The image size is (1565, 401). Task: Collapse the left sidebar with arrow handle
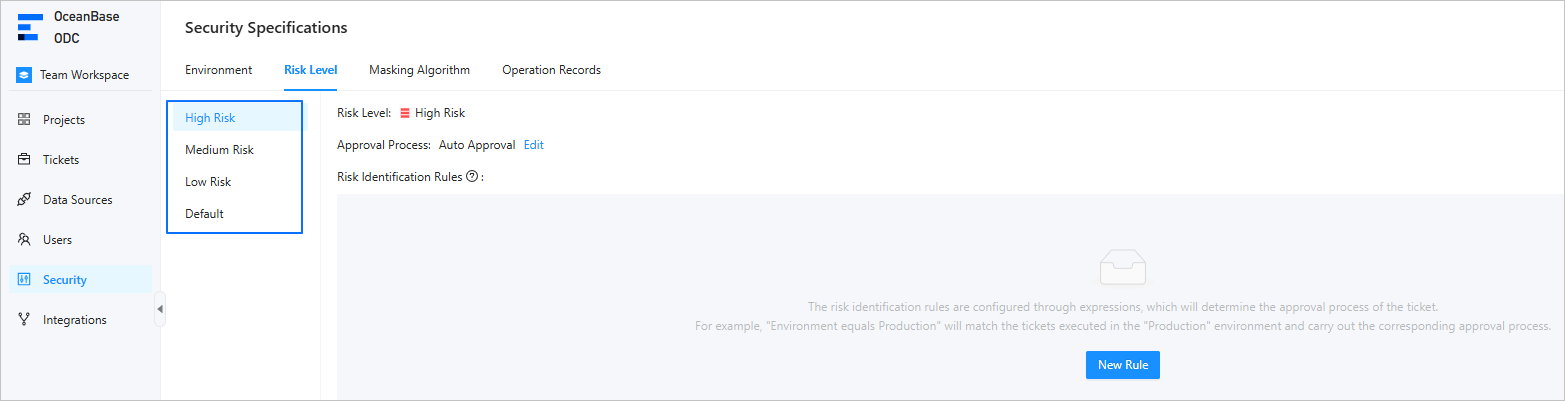click(160, 309)
